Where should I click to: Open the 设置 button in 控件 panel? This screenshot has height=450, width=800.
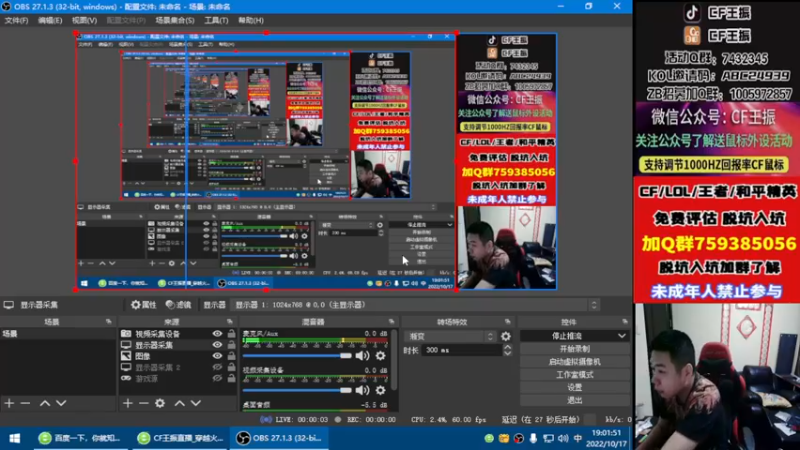tap(574, 387)
